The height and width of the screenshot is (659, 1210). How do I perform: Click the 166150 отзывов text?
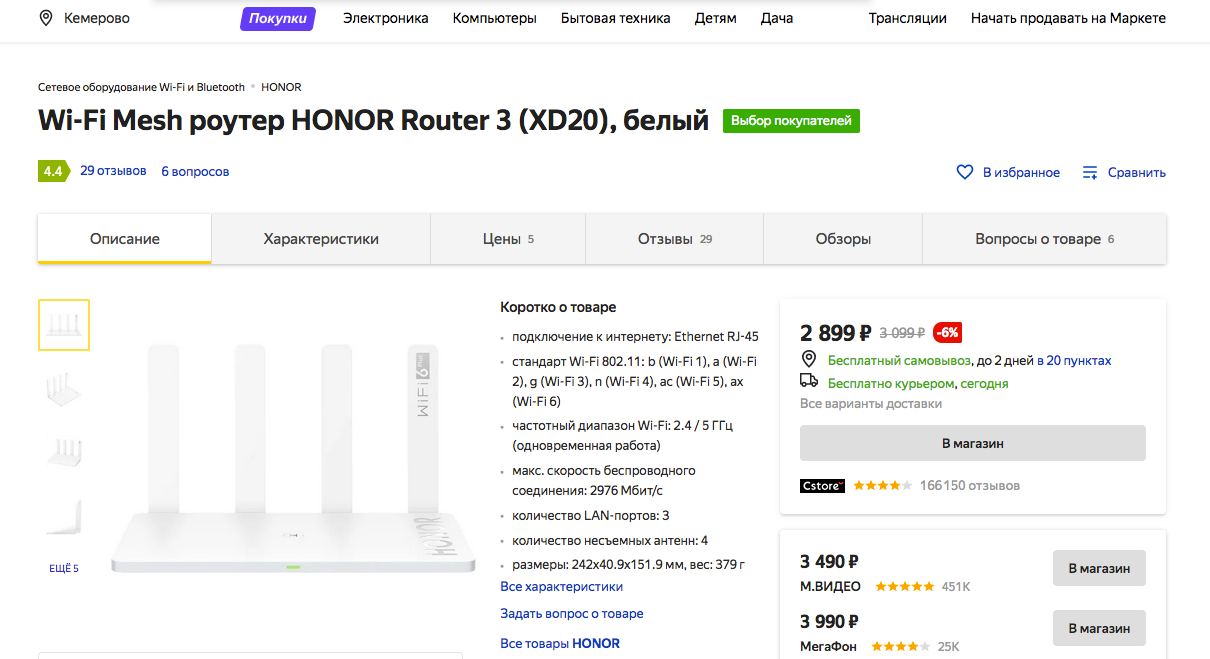tap(970, 486)
